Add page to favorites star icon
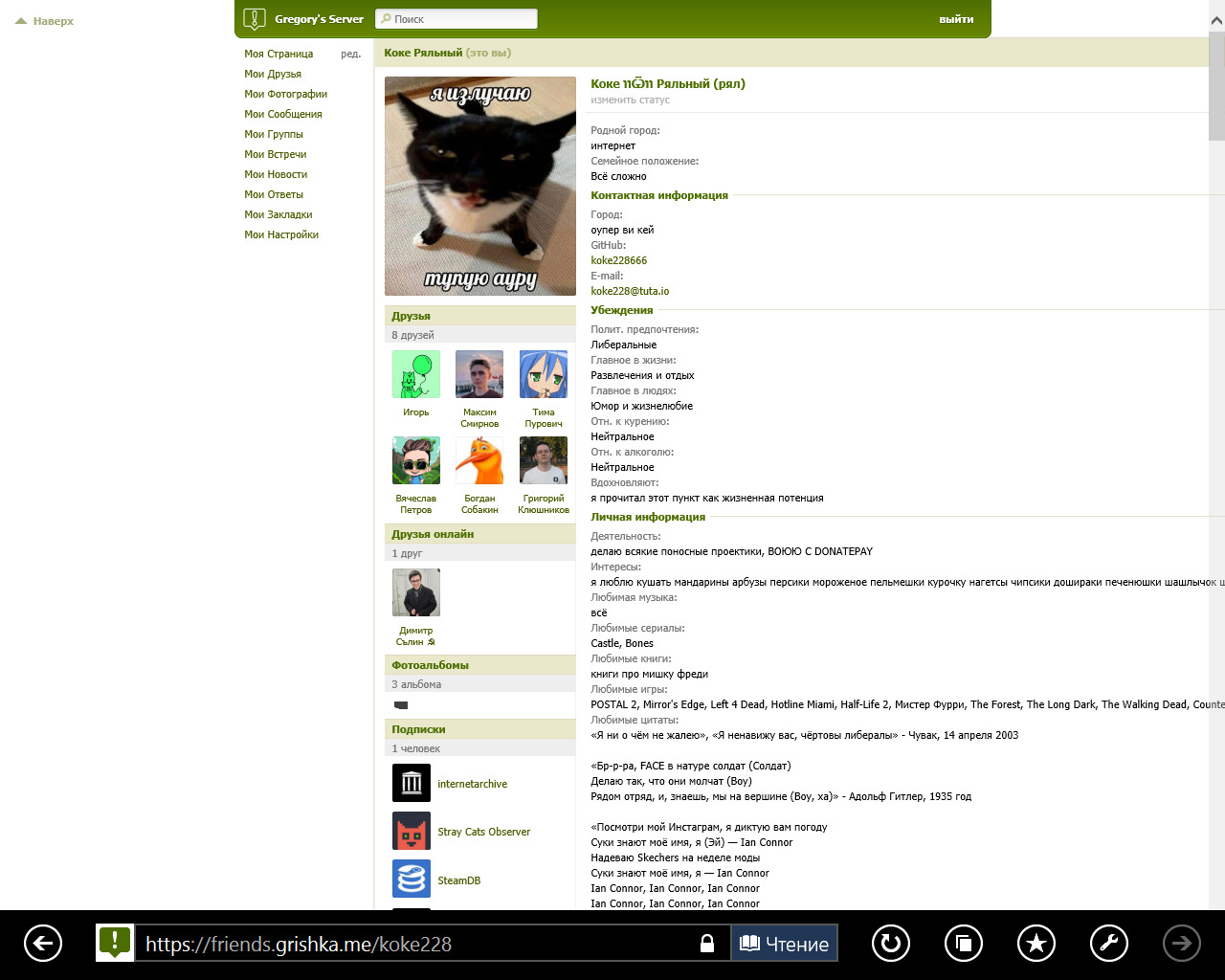Image resolution: width=1225 pixels, height=980 pixels. [x=1036, y=944]
